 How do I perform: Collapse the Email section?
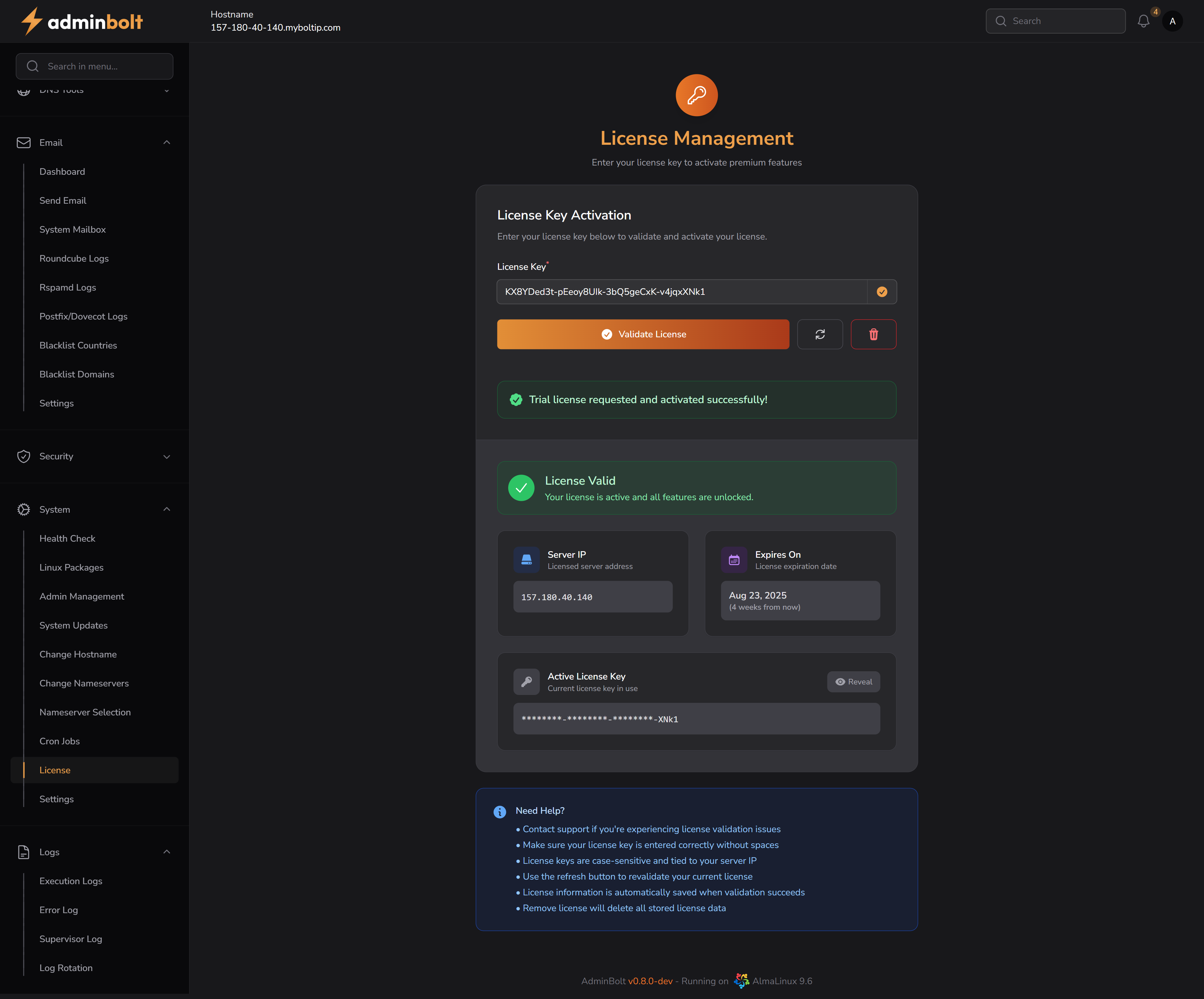[x=166, y=143]
